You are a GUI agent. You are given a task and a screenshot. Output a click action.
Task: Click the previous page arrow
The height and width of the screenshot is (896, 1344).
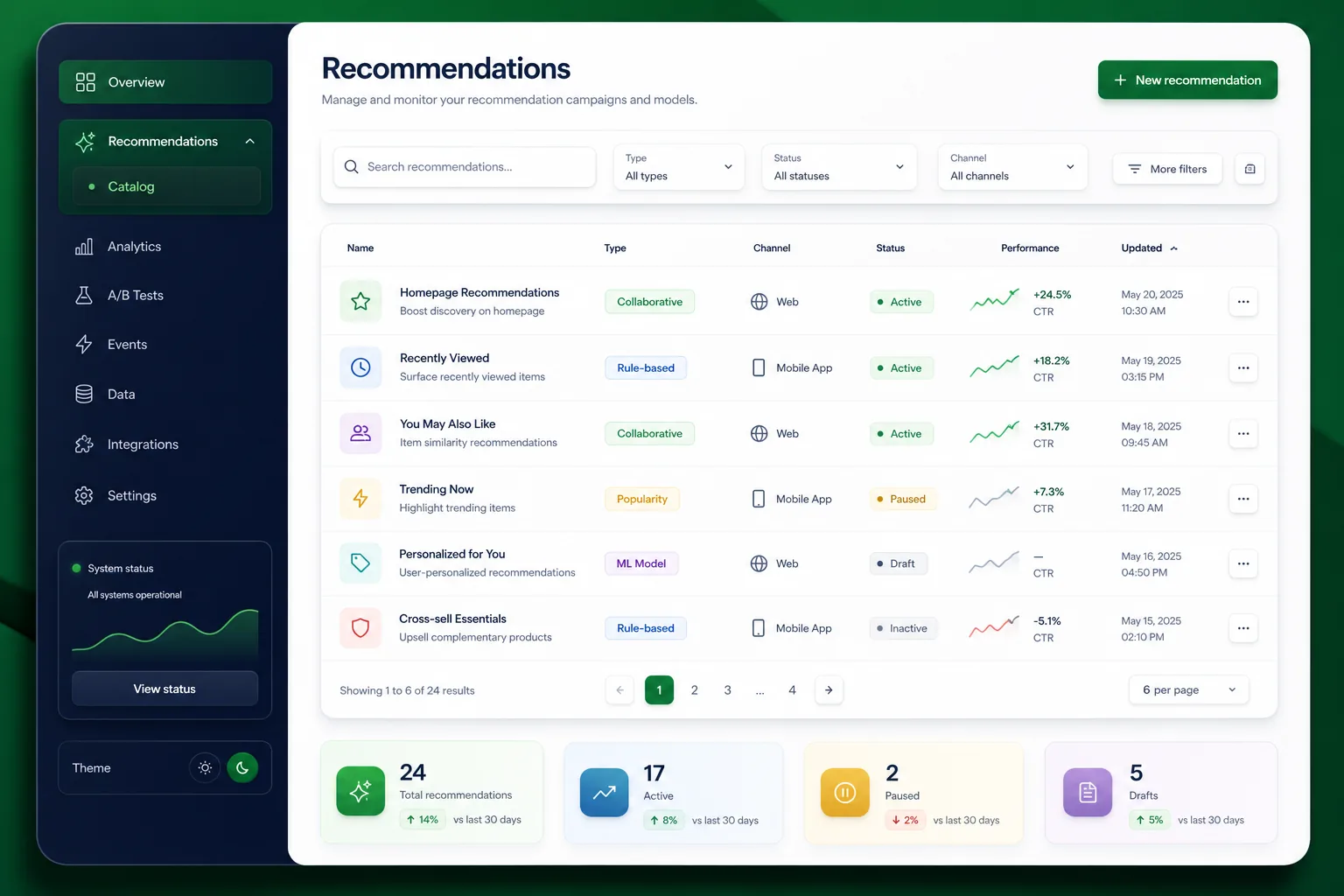tap(619, 690)
